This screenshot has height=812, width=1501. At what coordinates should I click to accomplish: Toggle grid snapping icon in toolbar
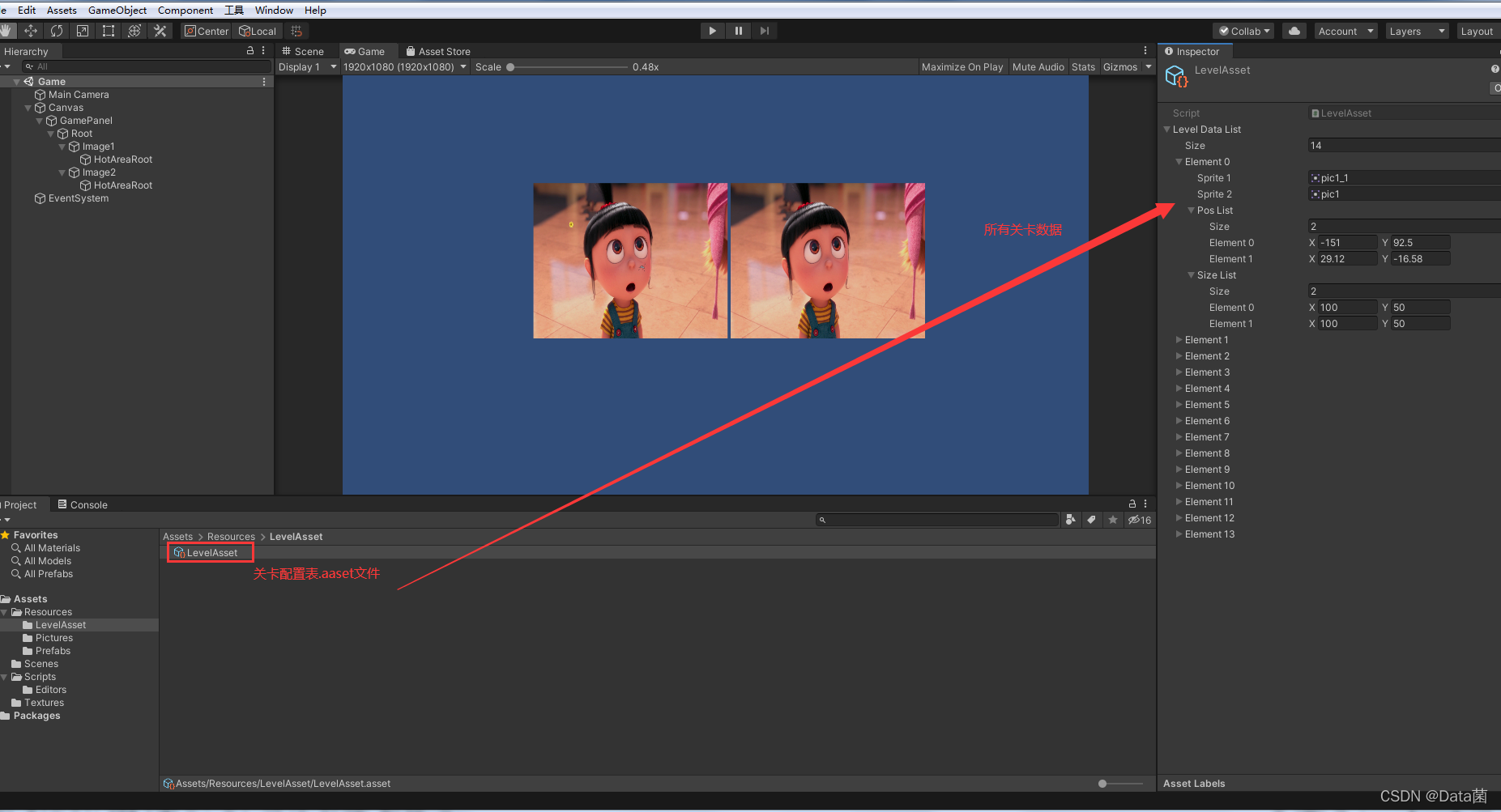point(296,31)
